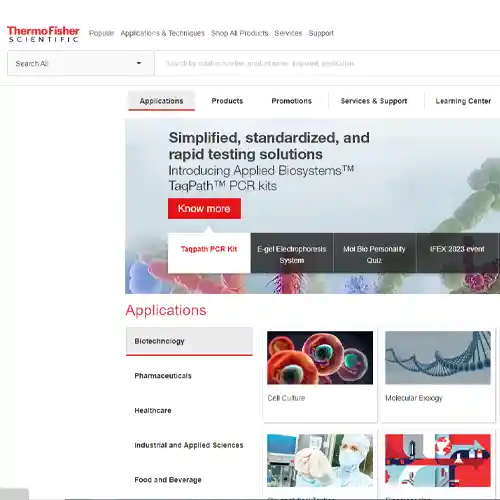
Task: Click the Cell Culture link text
Action: [286, 398]
